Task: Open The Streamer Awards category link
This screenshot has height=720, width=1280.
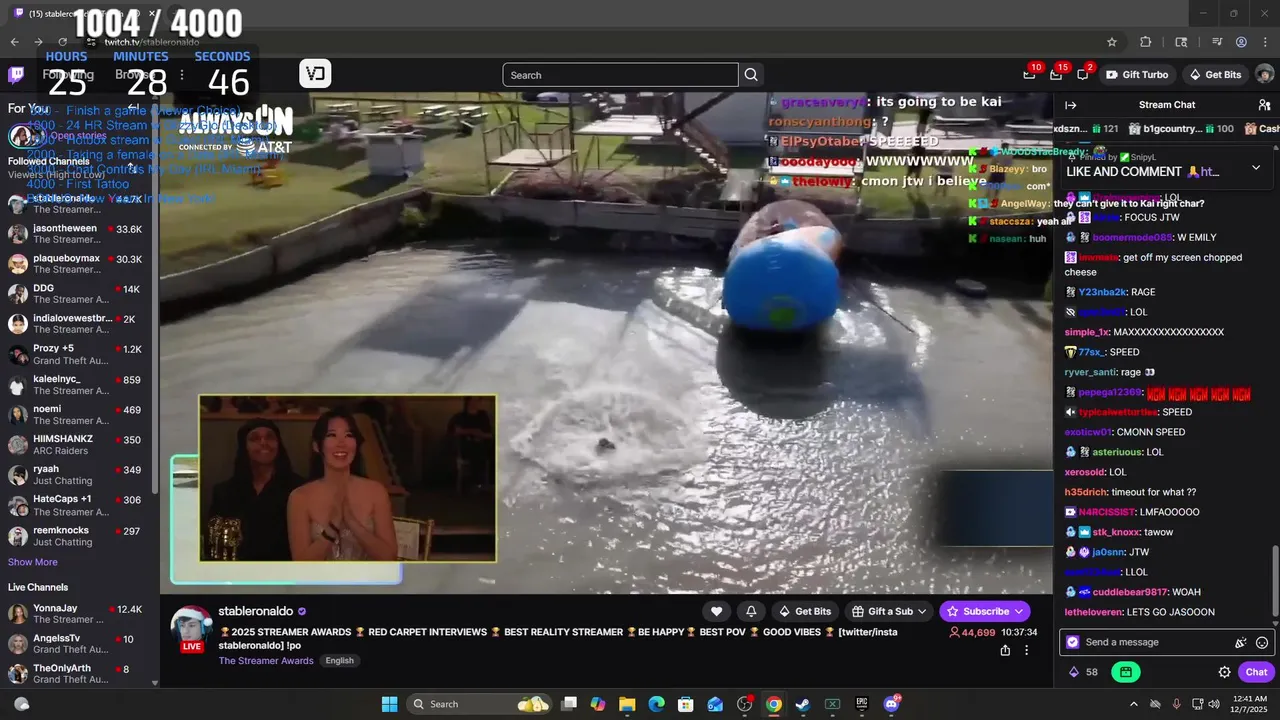Action: [266, 661]
